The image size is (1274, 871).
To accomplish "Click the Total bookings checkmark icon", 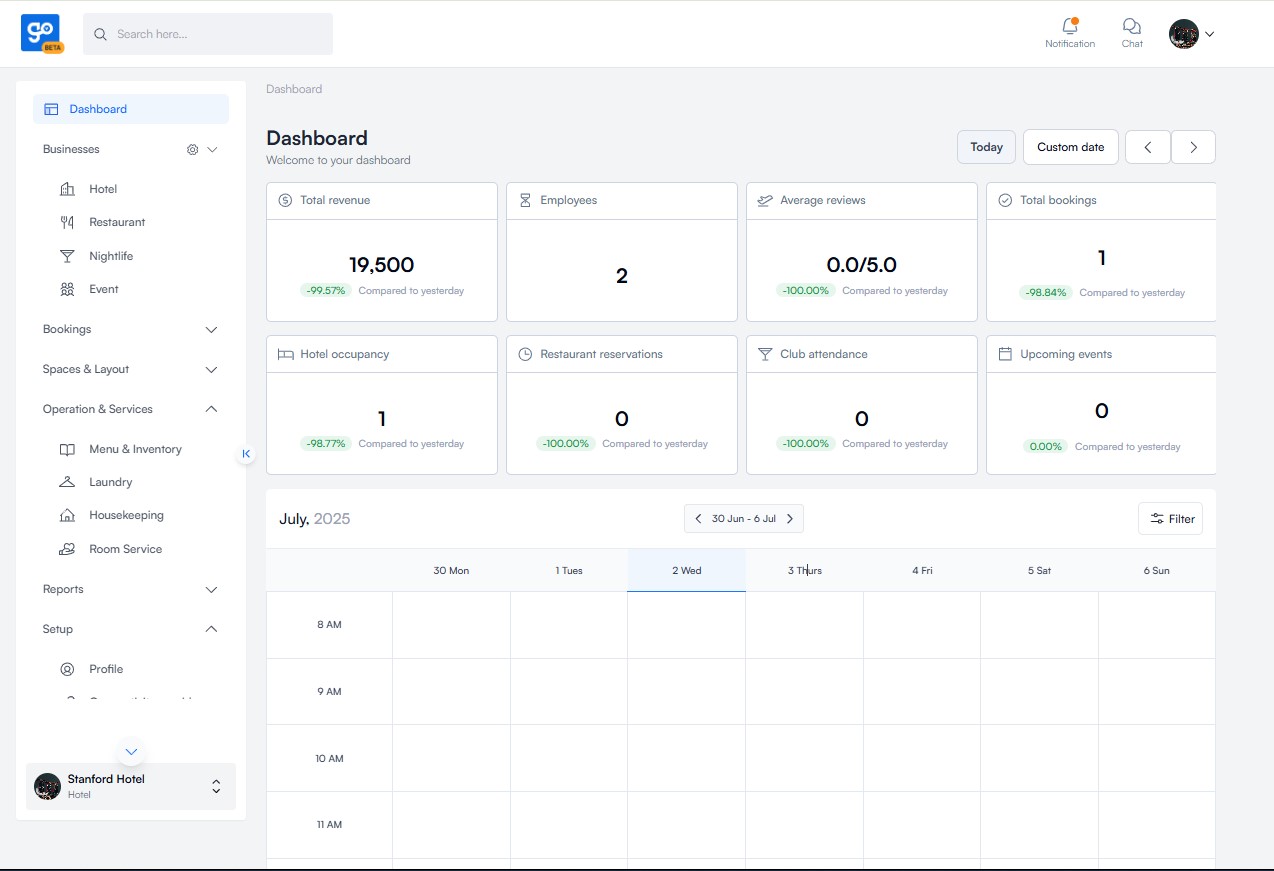I will point(1005,200).
